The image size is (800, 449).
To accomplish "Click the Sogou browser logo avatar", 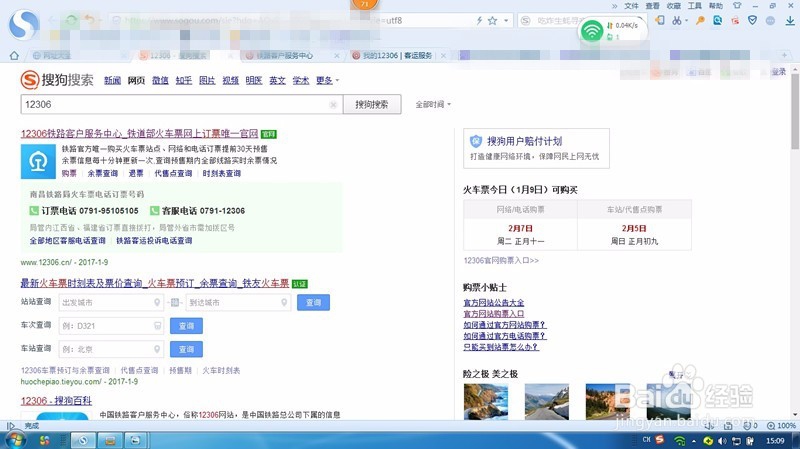I will click(23, 24).
